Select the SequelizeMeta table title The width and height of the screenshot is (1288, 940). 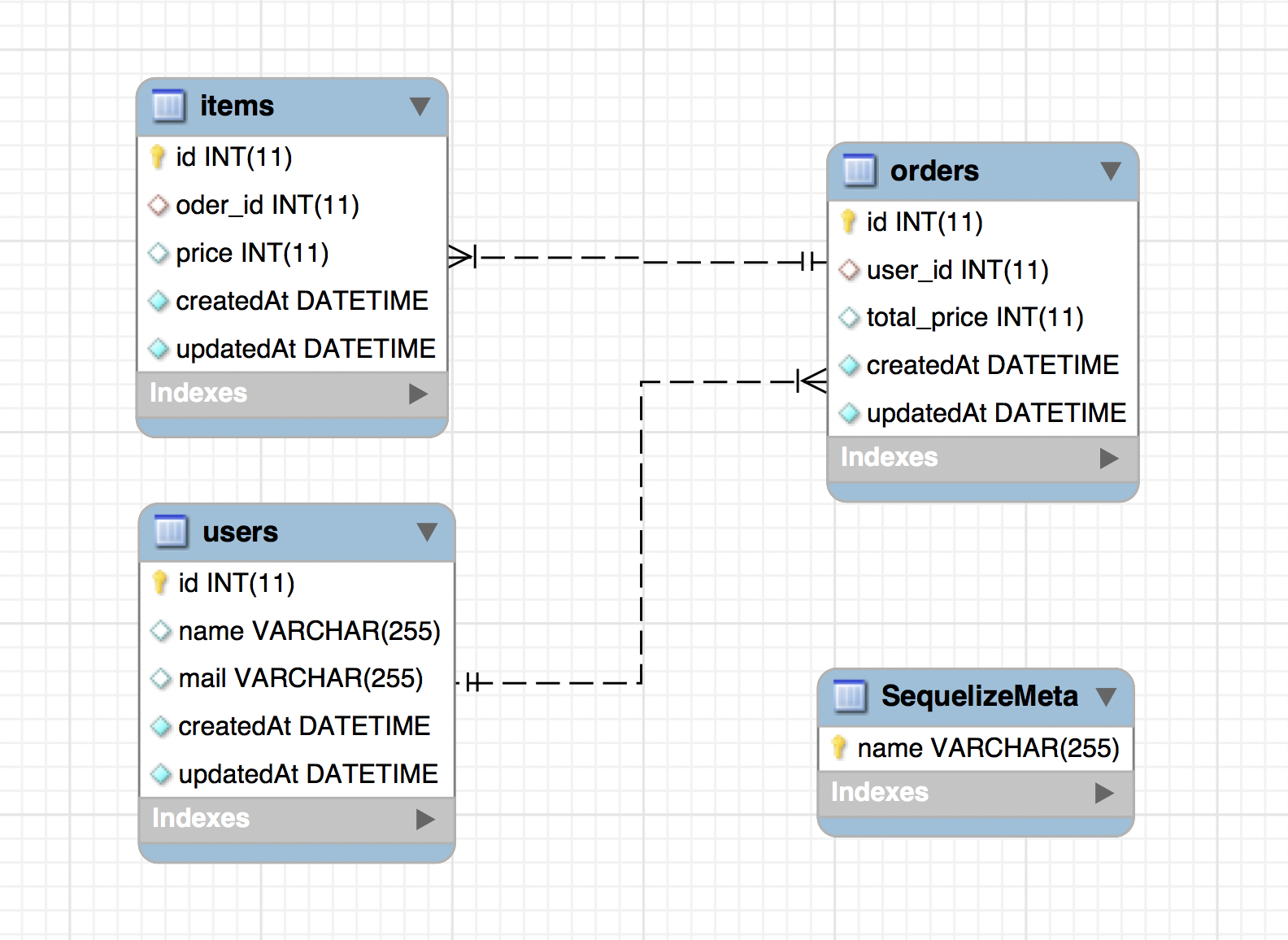980,696
